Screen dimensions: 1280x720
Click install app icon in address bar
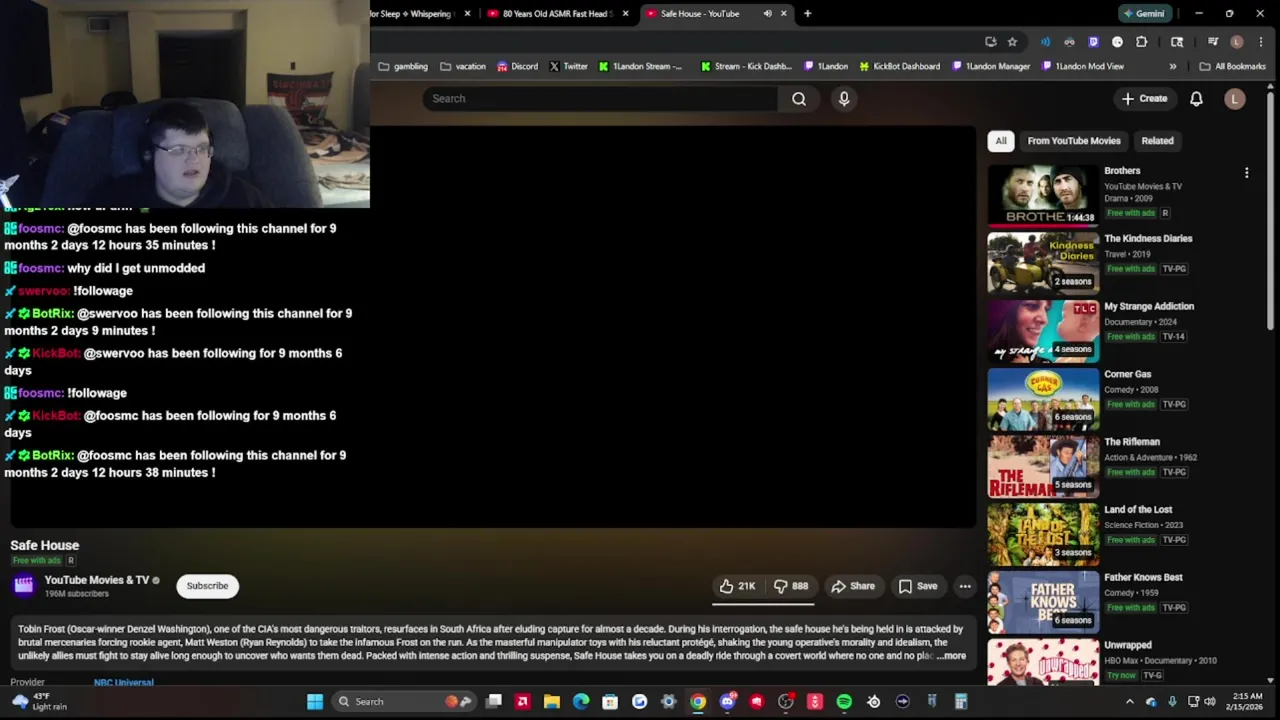(991, 42)
